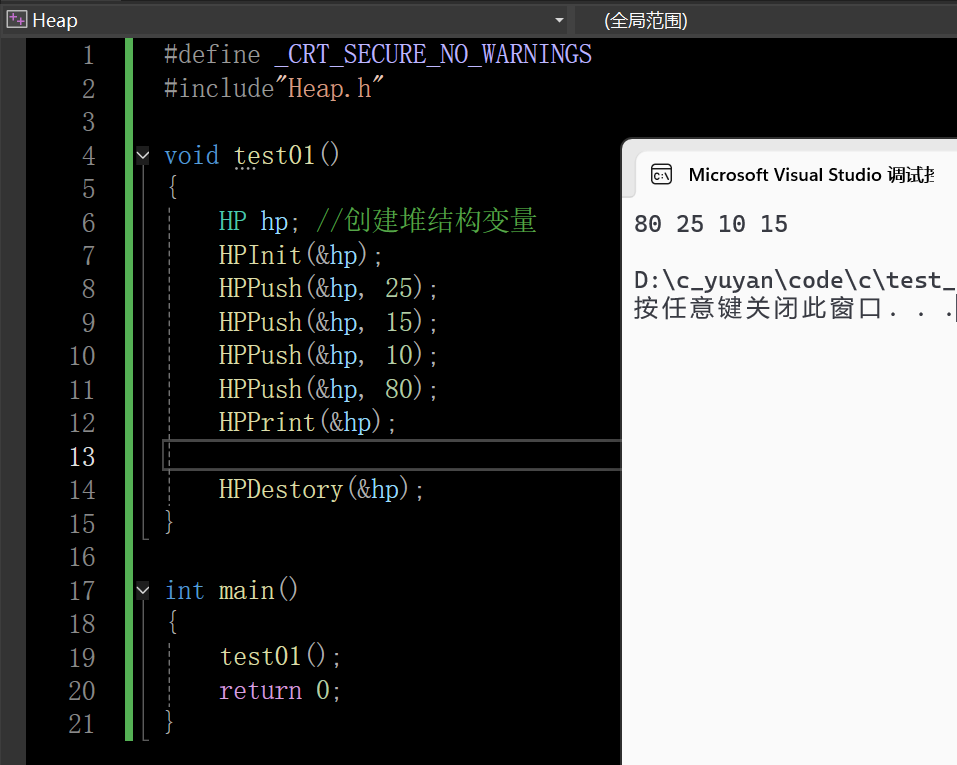
Task: Click the test01 function name on line 4
Action: click(275, 155)
